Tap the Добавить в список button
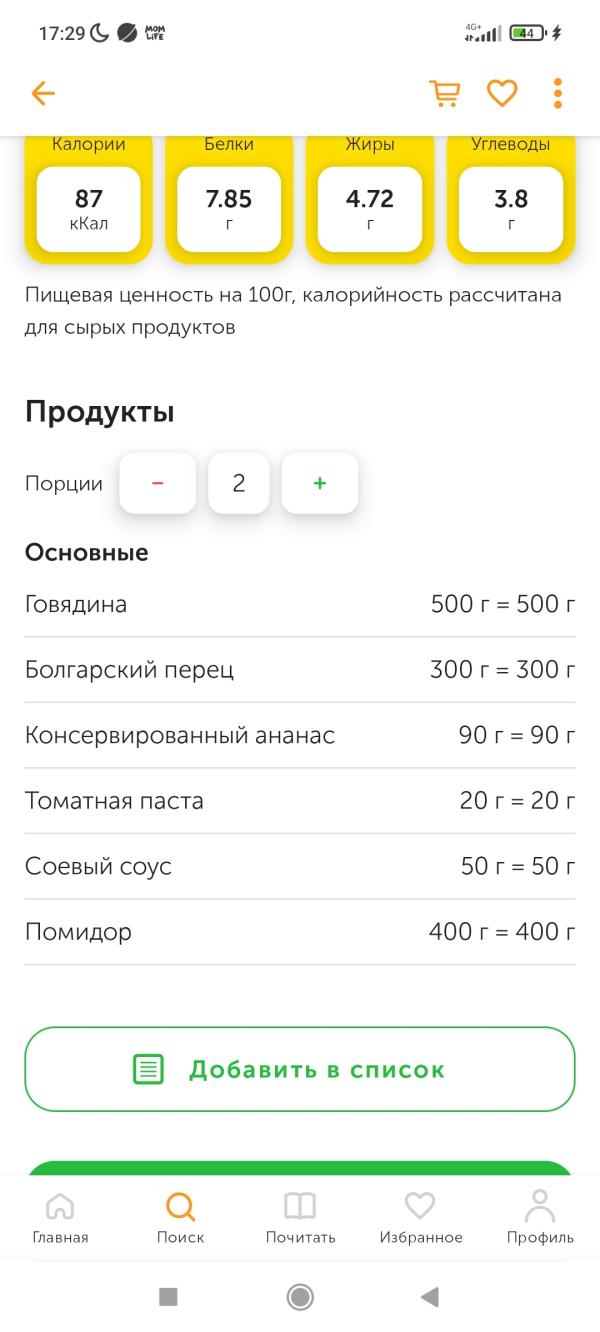 tap(300, 1069)
